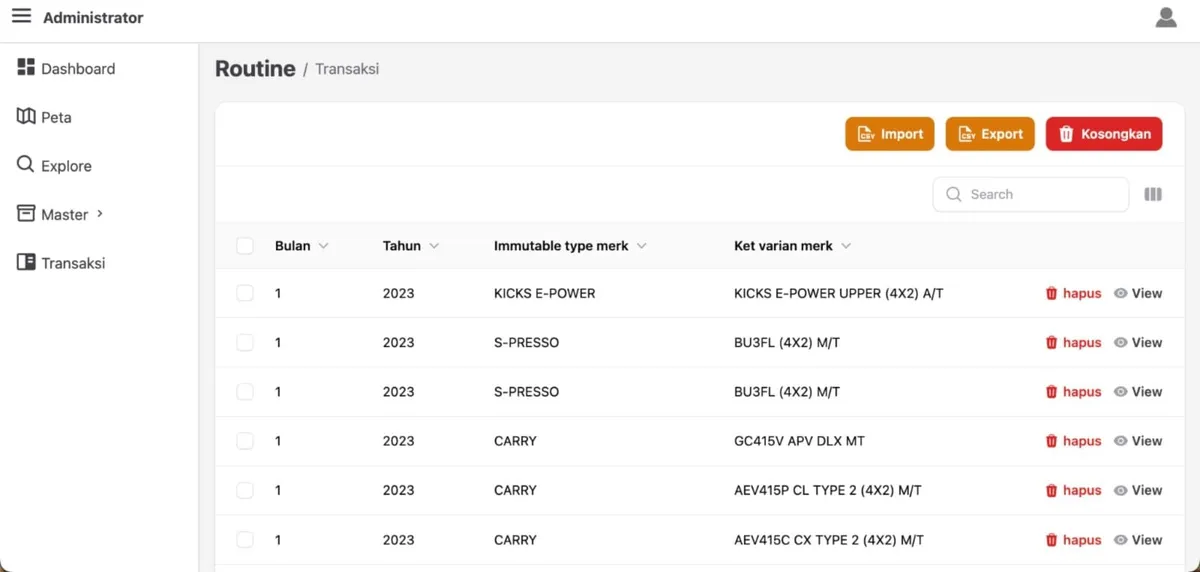Click the Peta map icon
The height and width of the screenshot is (572, 1200).
point(26,116)
